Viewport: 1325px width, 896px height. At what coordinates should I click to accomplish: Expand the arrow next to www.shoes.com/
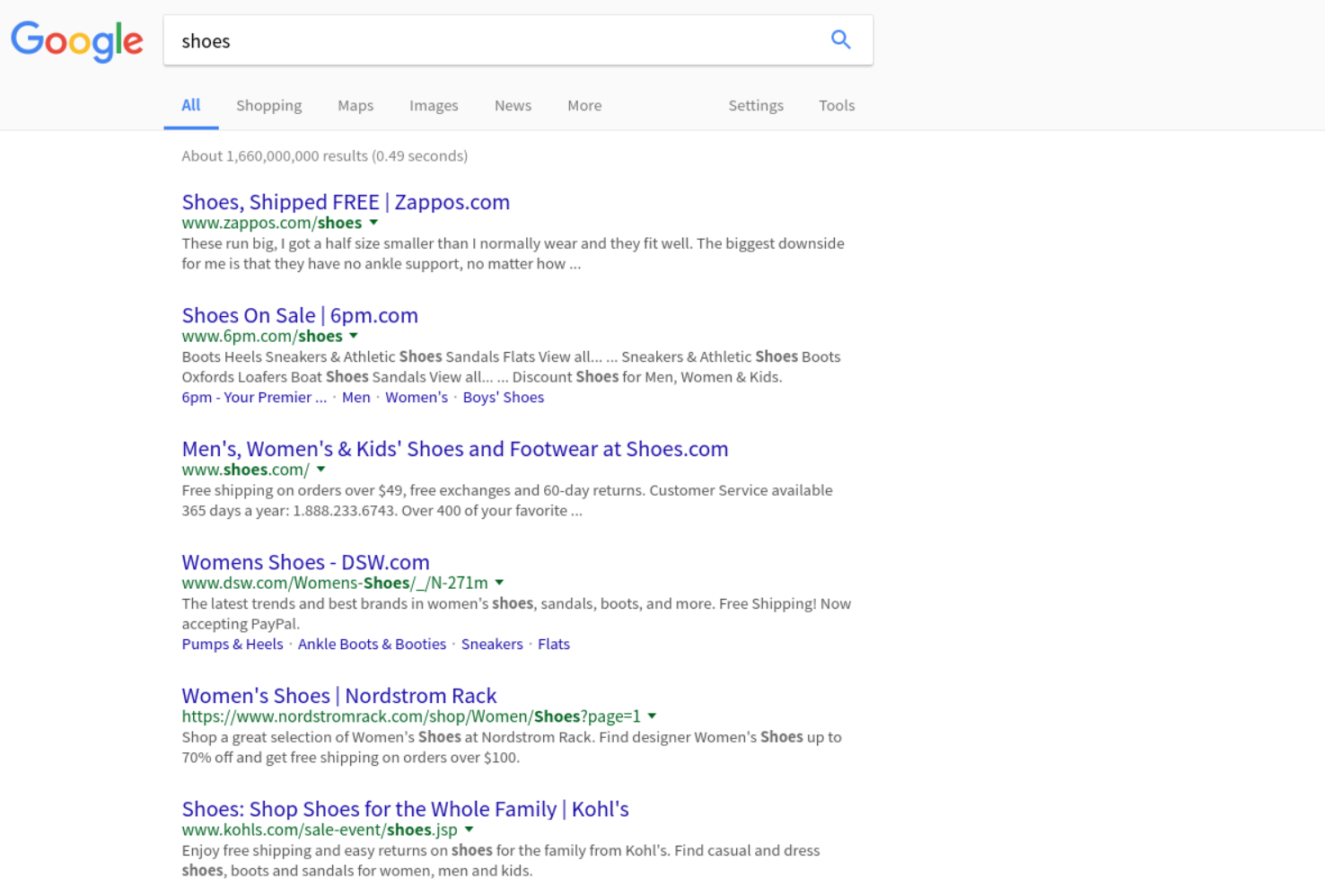click(x=320, y=470)
